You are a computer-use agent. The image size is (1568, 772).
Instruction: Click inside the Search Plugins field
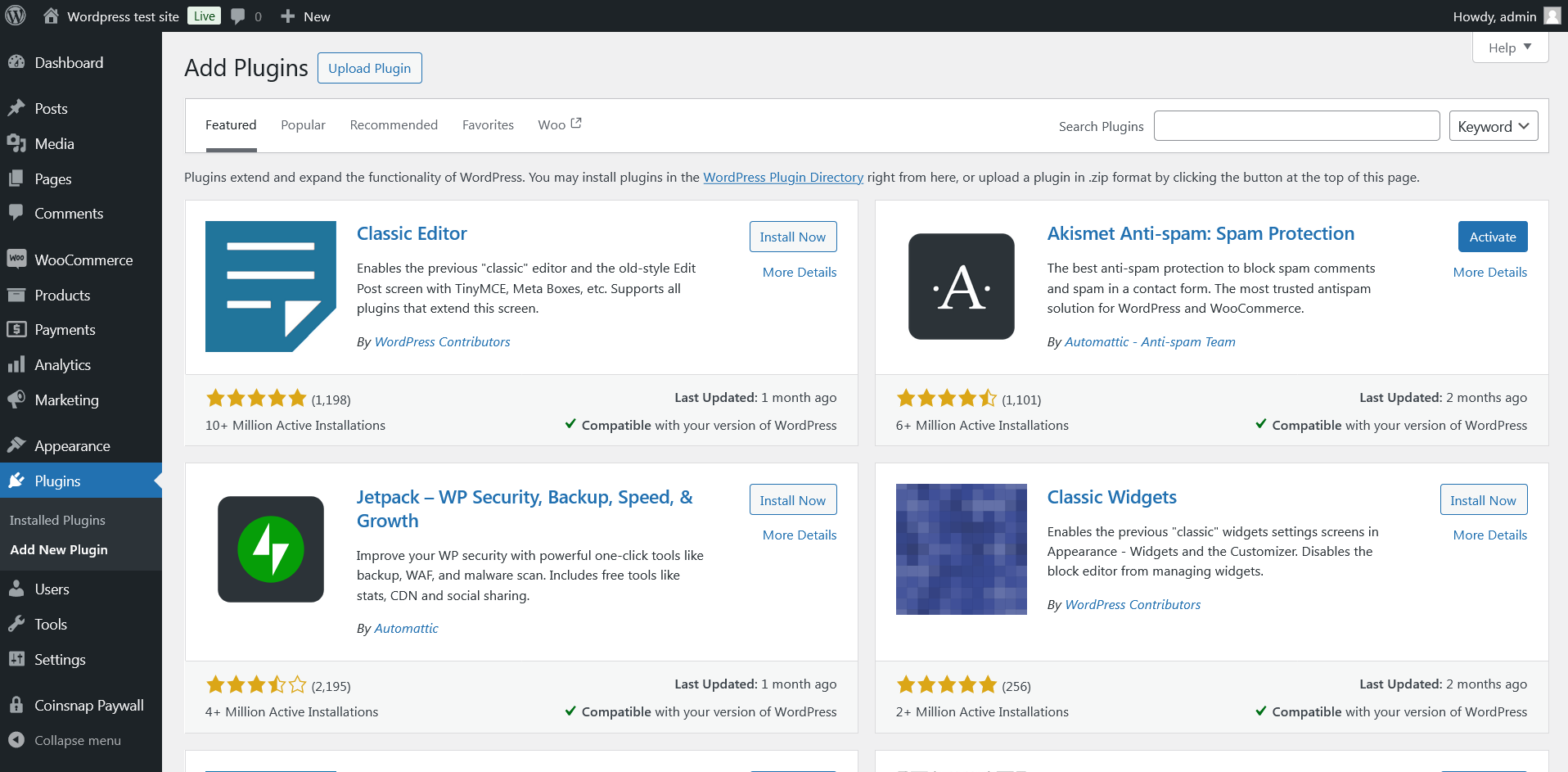[x=1296, y=125]
